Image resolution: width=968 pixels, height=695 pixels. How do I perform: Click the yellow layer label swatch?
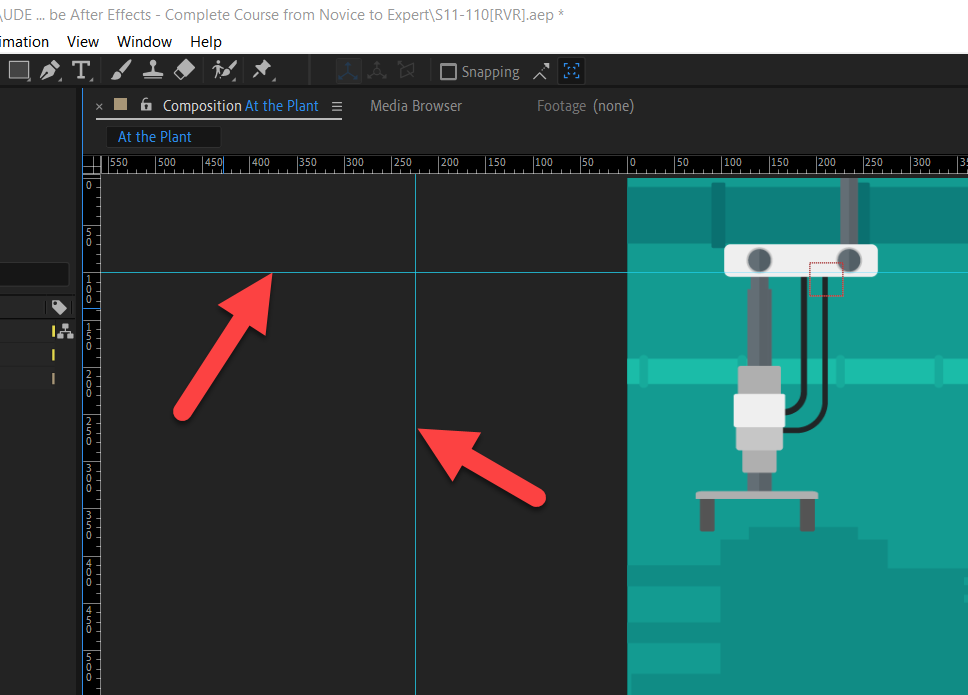[x=53, y=331]
